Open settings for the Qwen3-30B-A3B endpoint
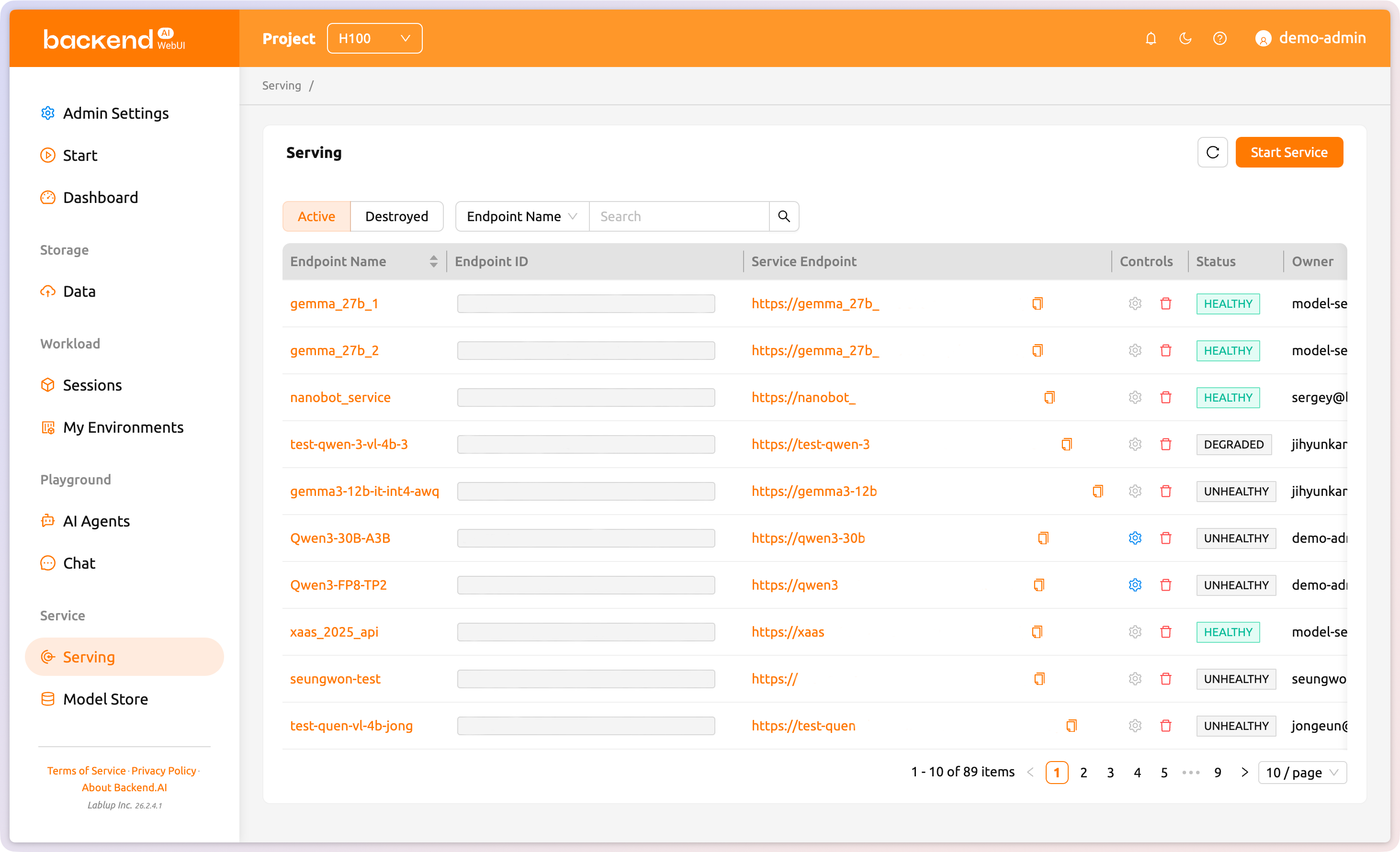Screen dimensions: 1400x852 1135,538
